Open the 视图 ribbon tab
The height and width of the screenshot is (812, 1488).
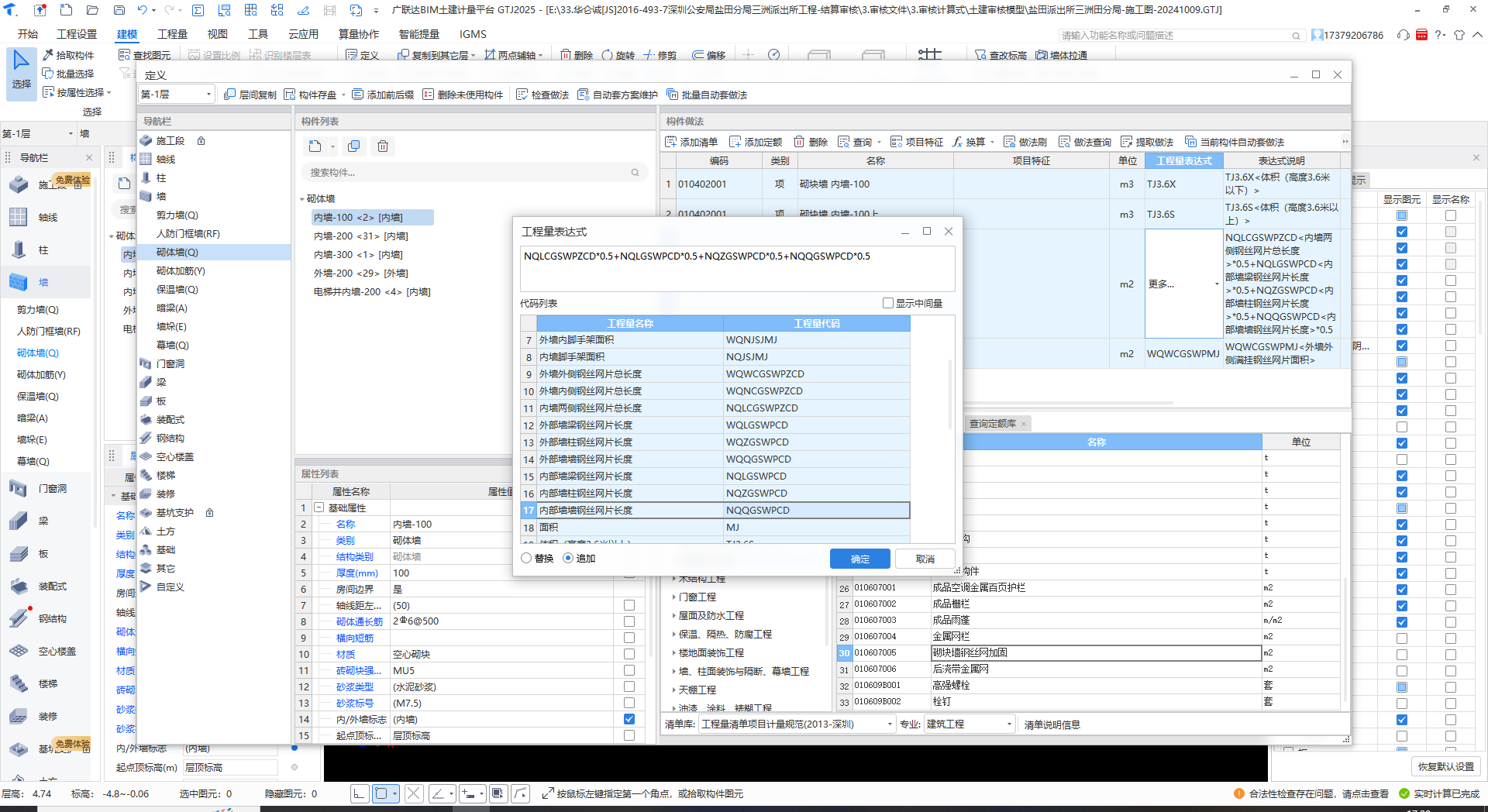pos(218,34)
